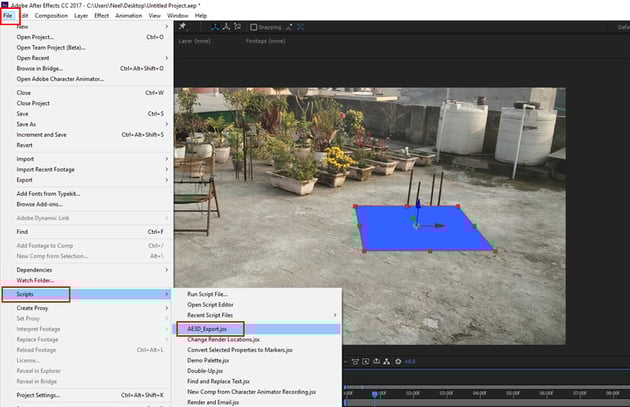Click the third icon in the viewer footer
Screen dimensions: 630x407
click(x=376, y=362)
